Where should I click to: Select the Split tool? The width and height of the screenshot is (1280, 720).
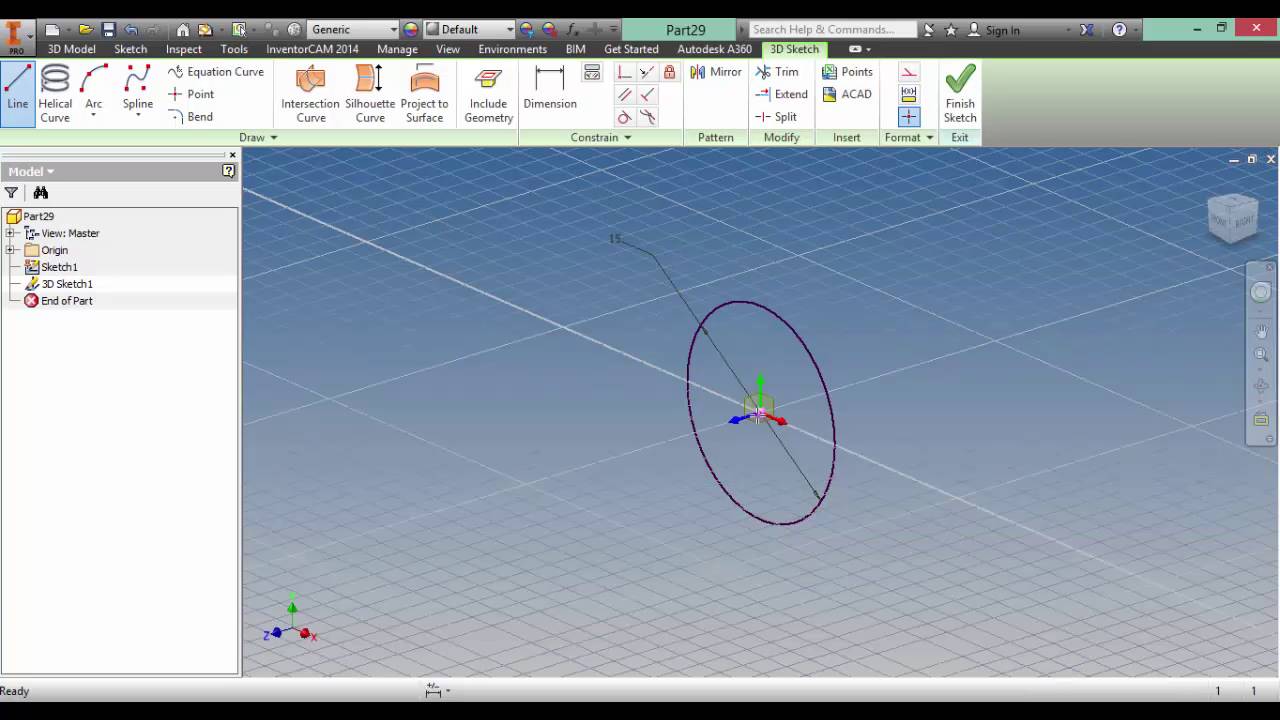(x=776, y=117)
